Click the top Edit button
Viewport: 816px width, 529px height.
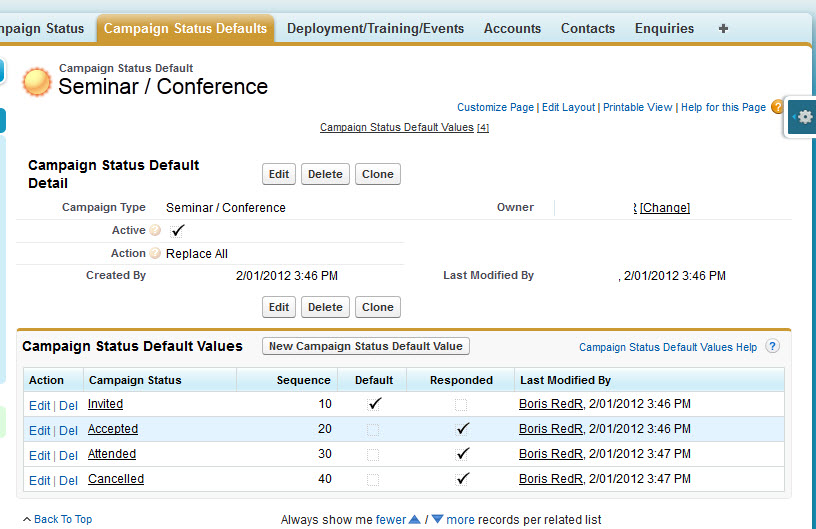(x=279, y=174)
